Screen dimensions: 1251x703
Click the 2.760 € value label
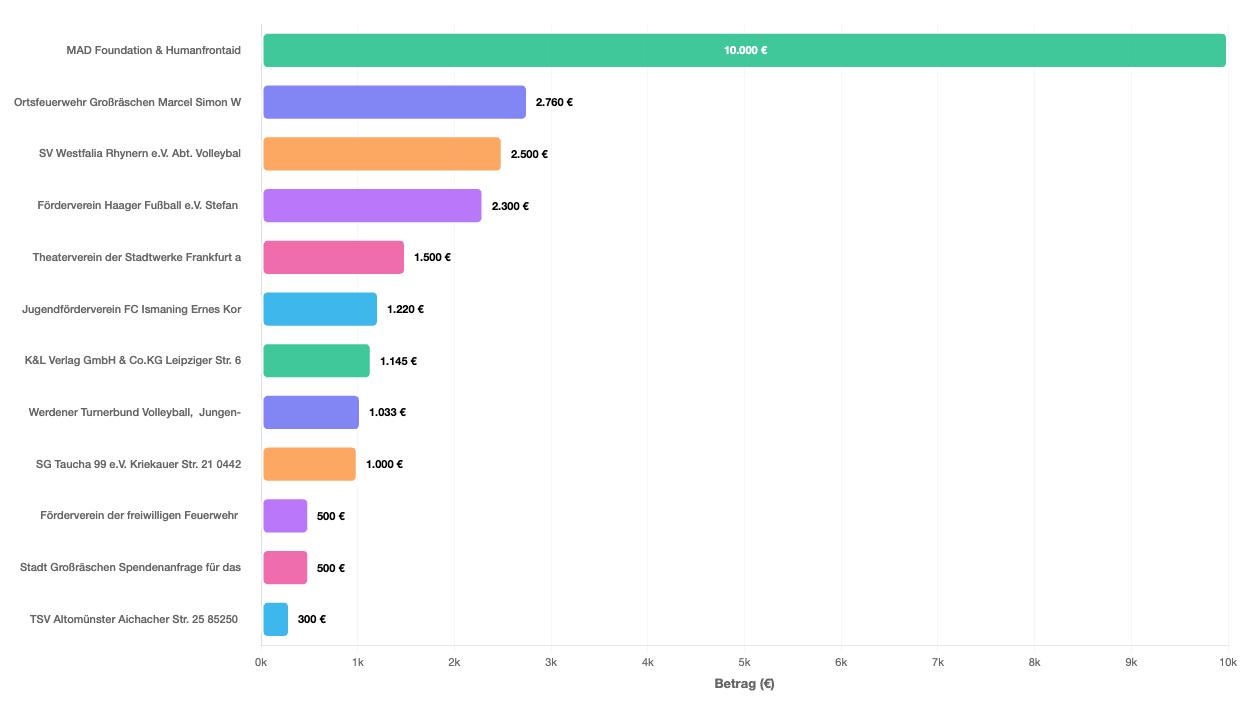pos(554,102)
